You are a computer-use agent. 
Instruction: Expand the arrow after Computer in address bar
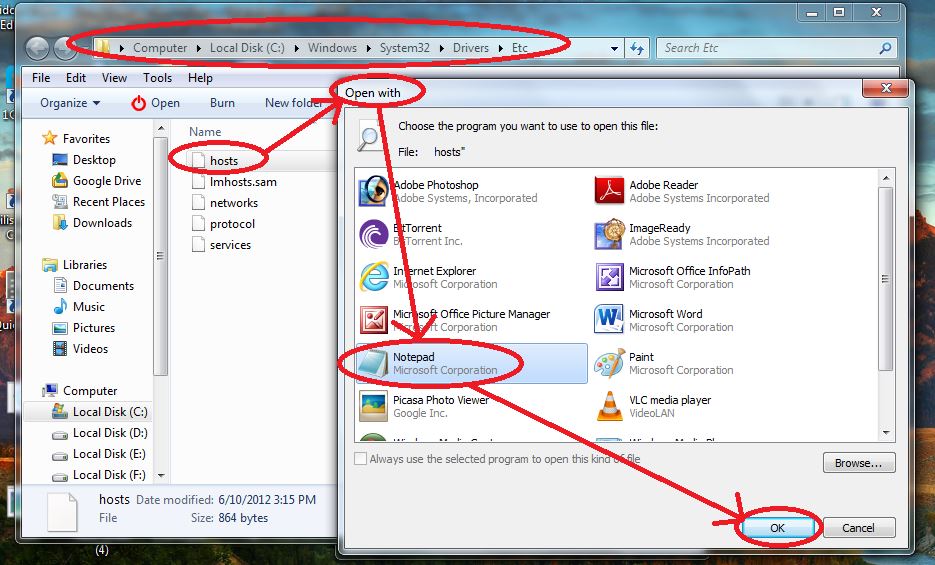pyautogui.click(x=199, y=48)
